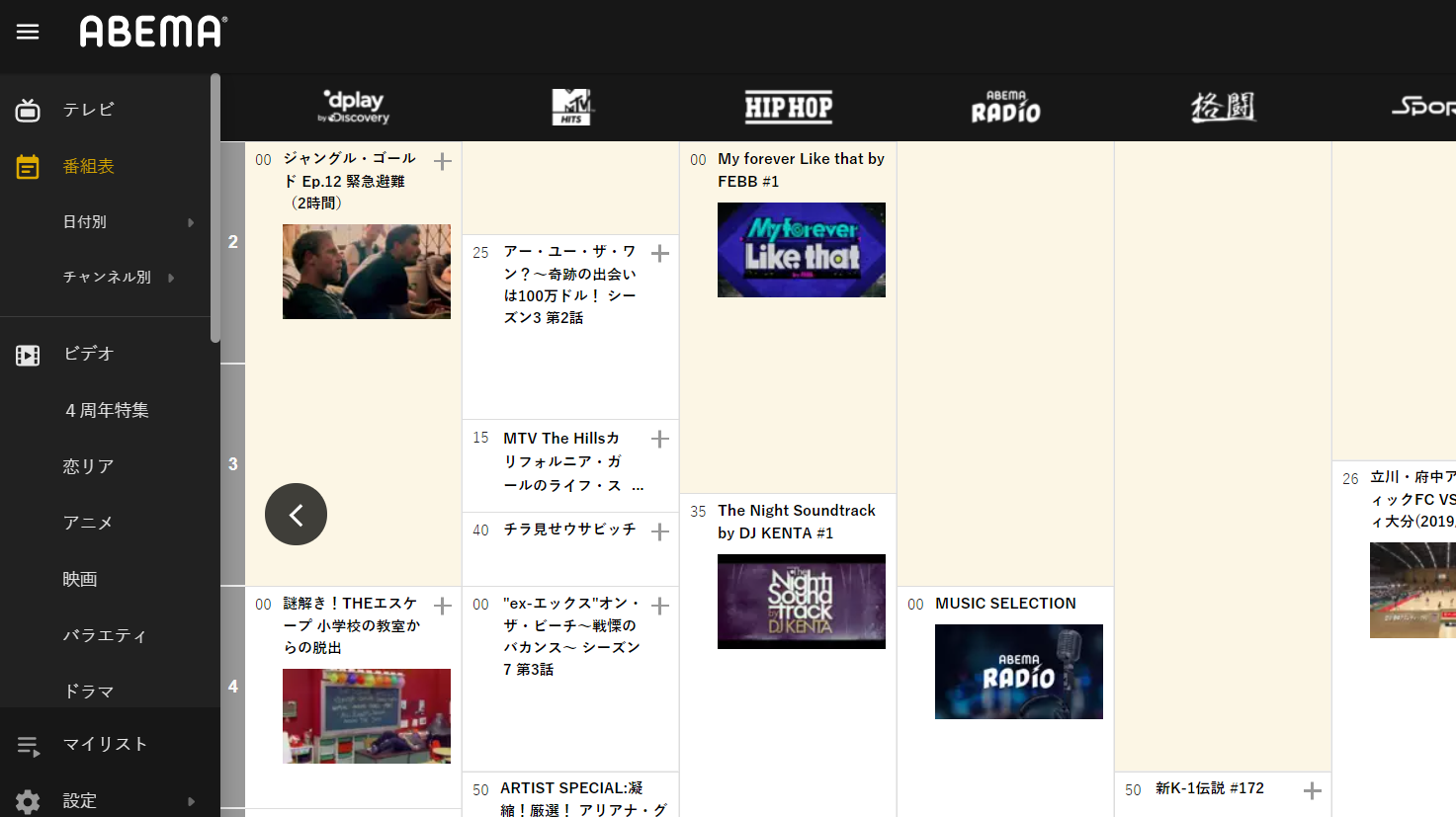Add チラ見せウサビッチ with plus icon
The width and height of the screenshot is (1456, 817).
660,531
